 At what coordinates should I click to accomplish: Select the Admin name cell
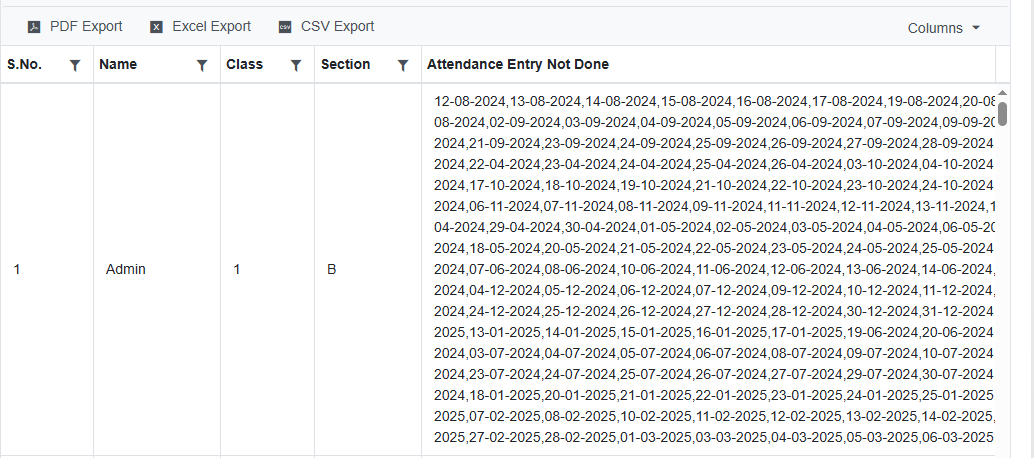click(126, 270)
